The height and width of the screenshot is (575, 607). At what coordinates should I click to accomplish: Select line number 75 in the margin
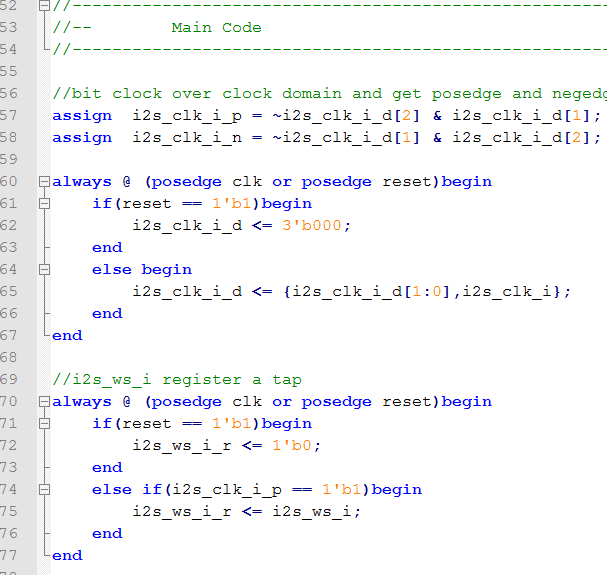pyautogui.click(x=9, y=511)
